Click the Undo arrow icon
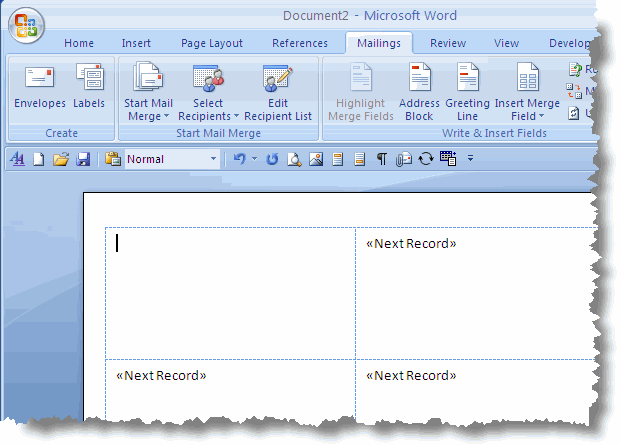The height and width of the screenshot is (445, 621). coord(239,159)
